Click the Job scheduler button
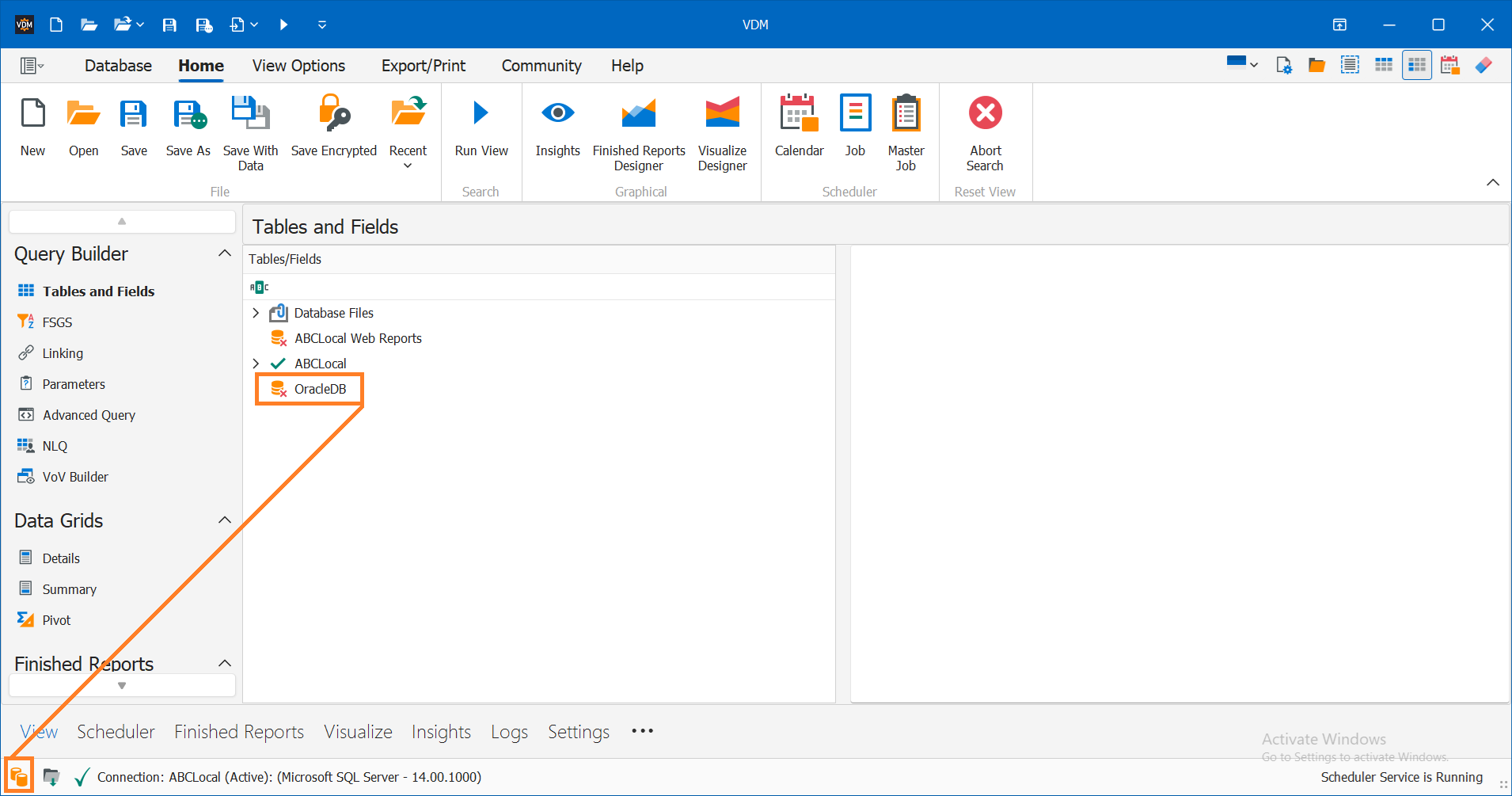 855,127
